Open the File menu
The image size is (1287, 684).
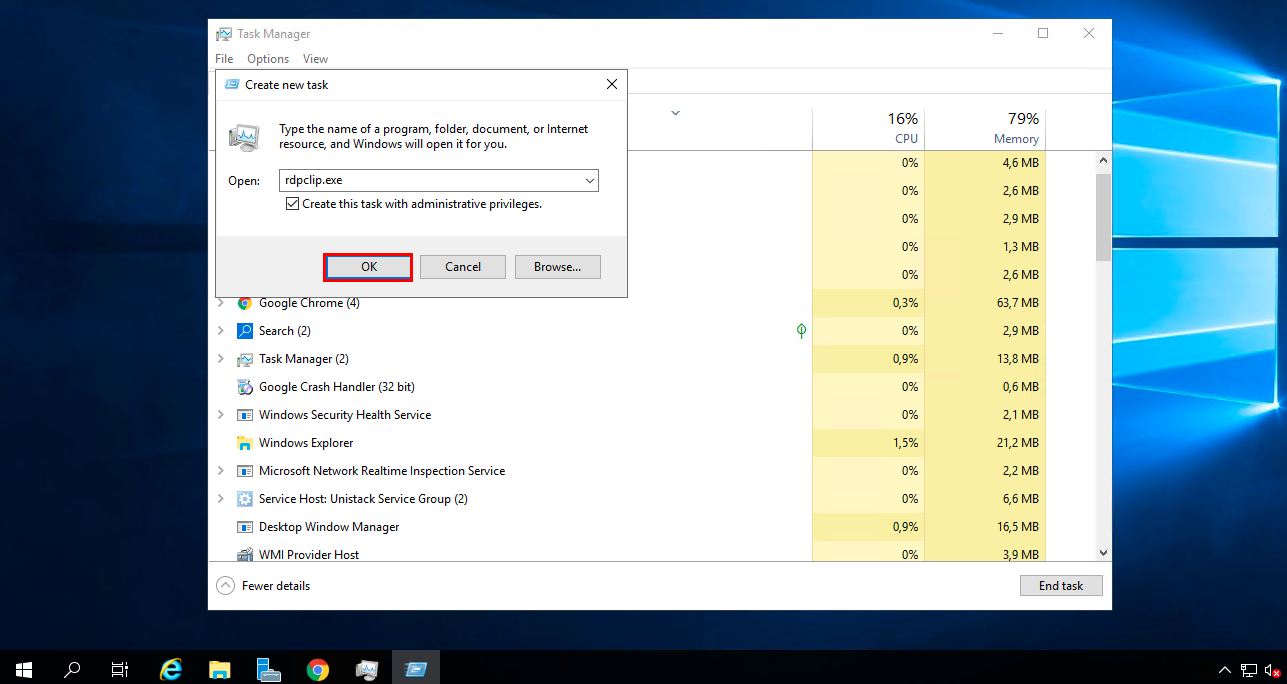pos(224,59)
